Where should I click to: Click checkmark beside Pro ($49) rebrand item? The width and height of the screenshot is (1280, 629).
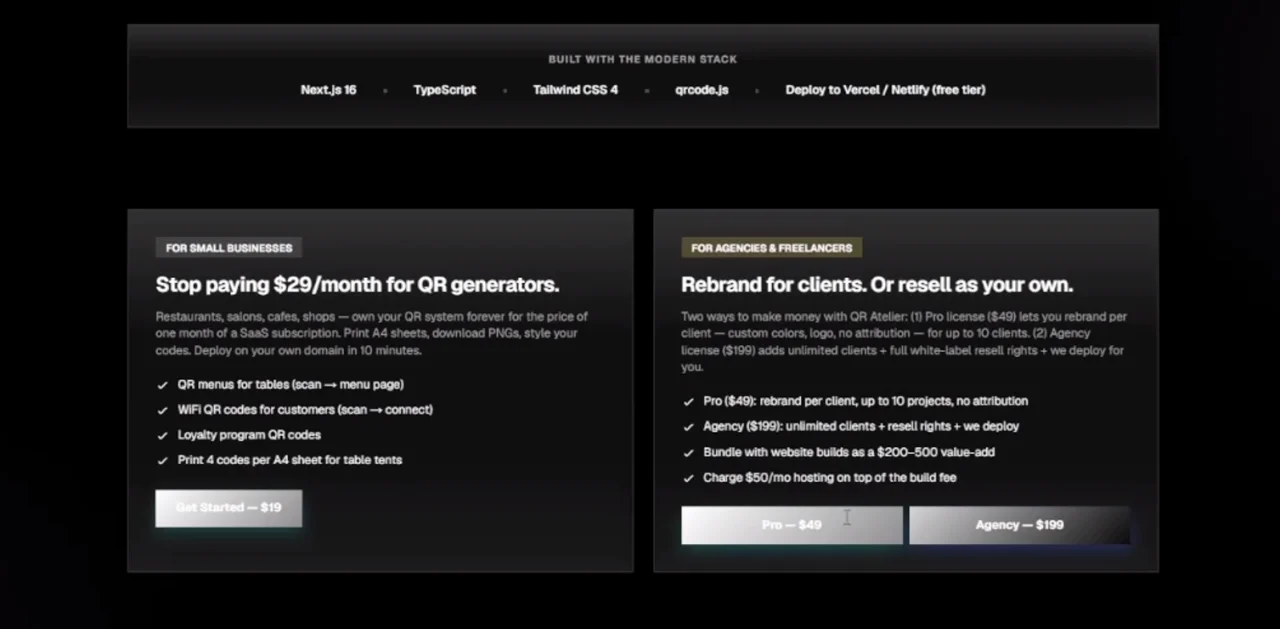coord(688,402)
